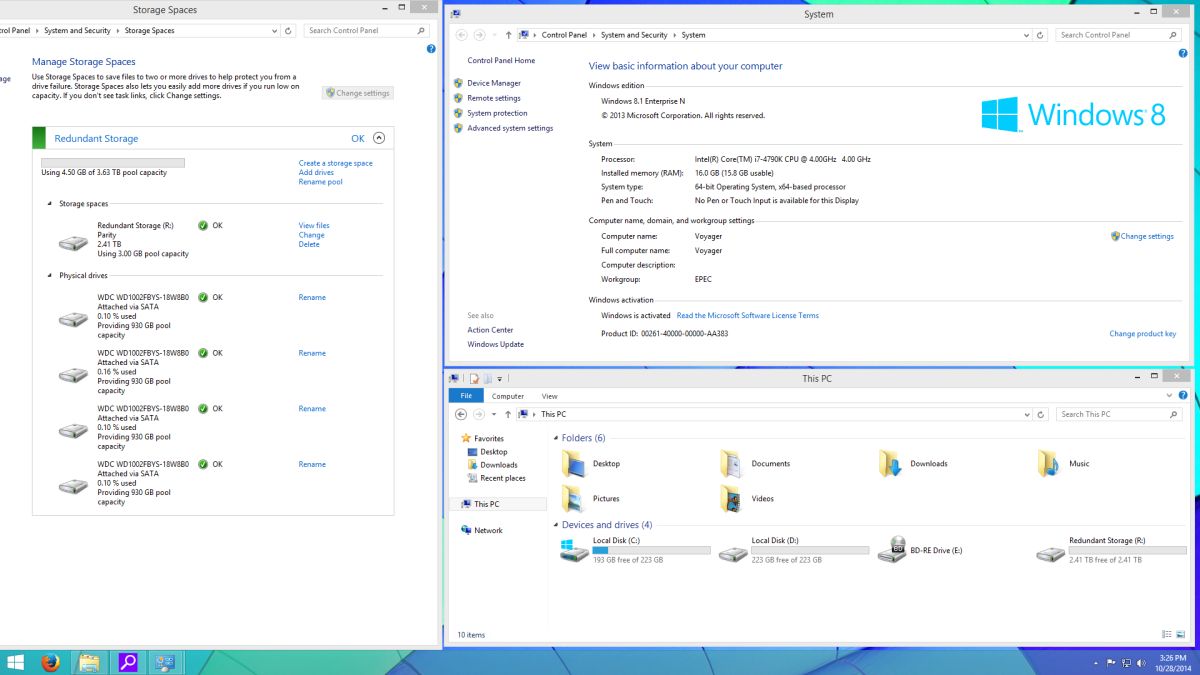Switch This PC to large icons view
The height and width of the screenshot is (675, 1200).
point(1181,634)
